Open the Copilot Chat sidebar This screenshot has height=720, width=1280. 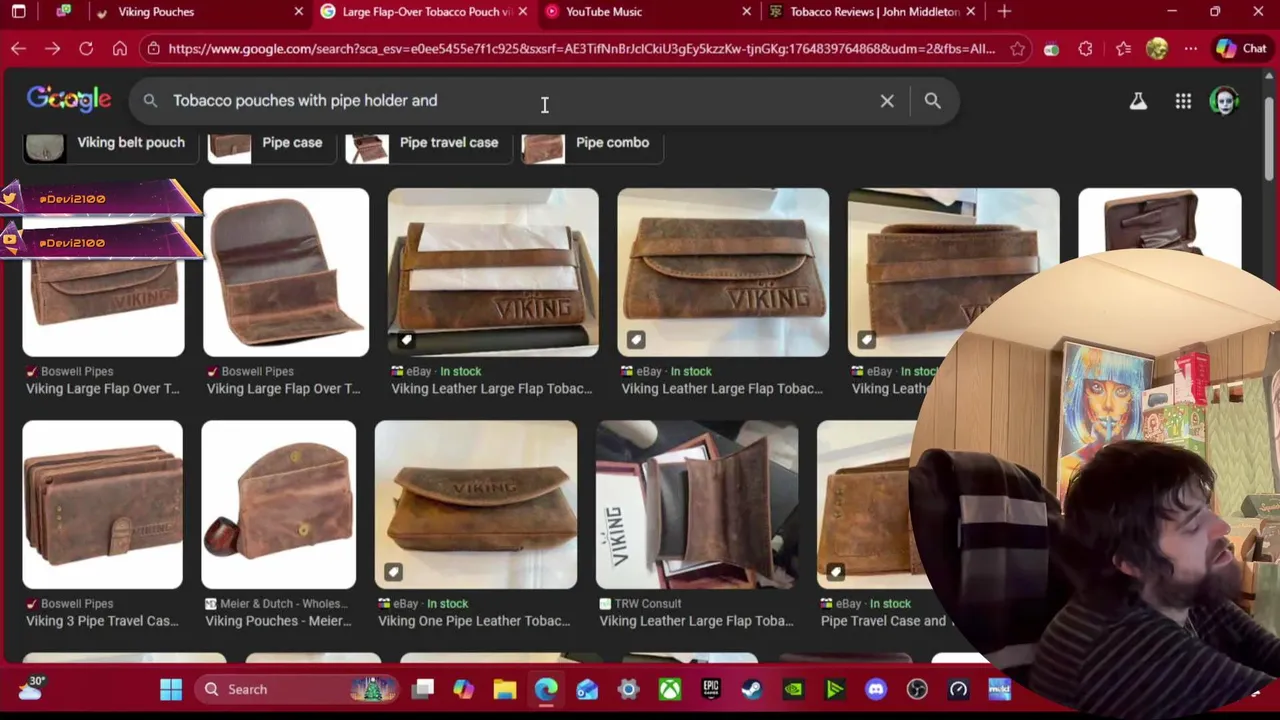tap(1242, 48)
